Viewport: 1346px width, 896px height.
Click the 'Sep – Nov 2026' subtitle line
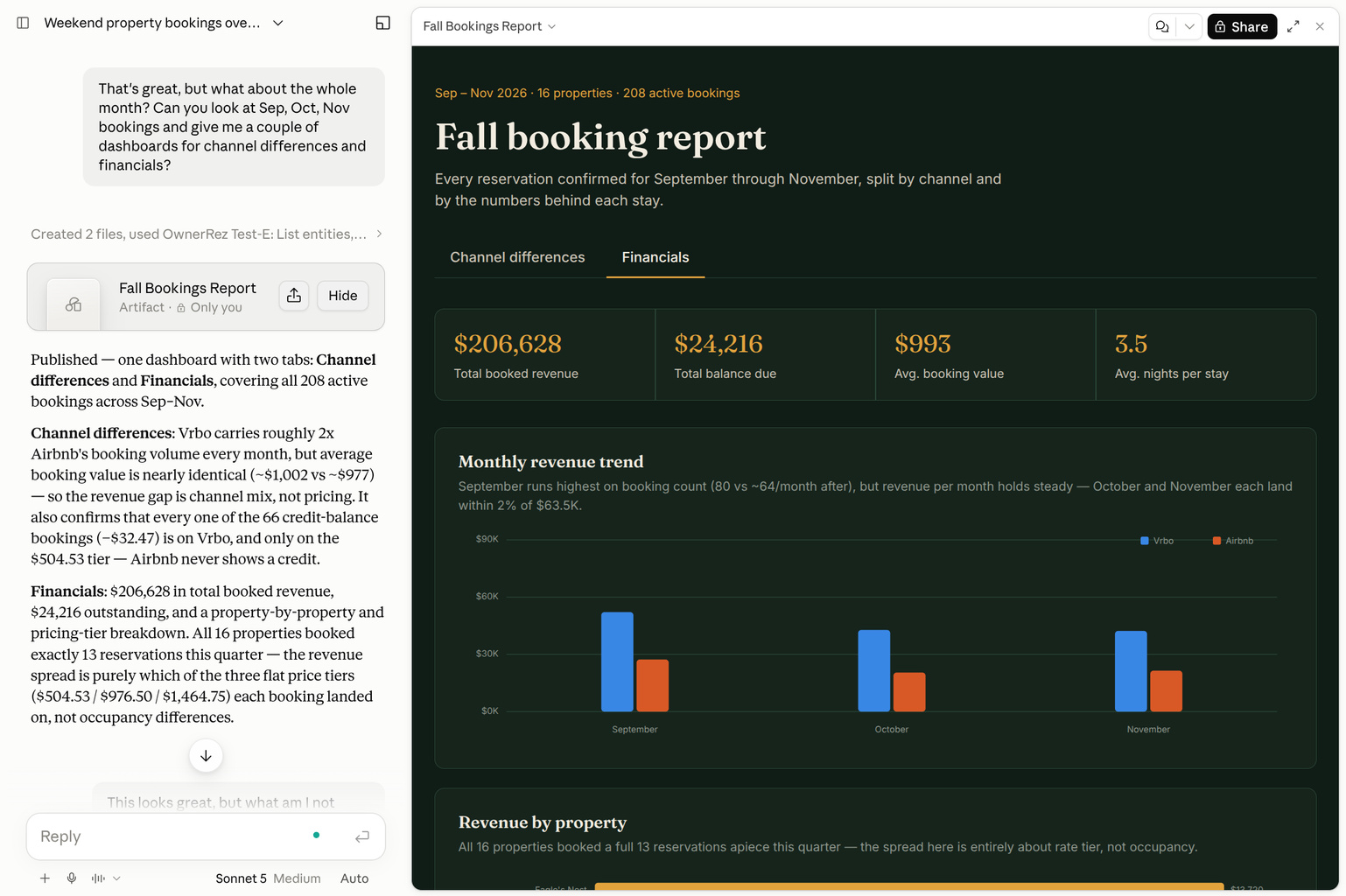click(x=587, y=93)
